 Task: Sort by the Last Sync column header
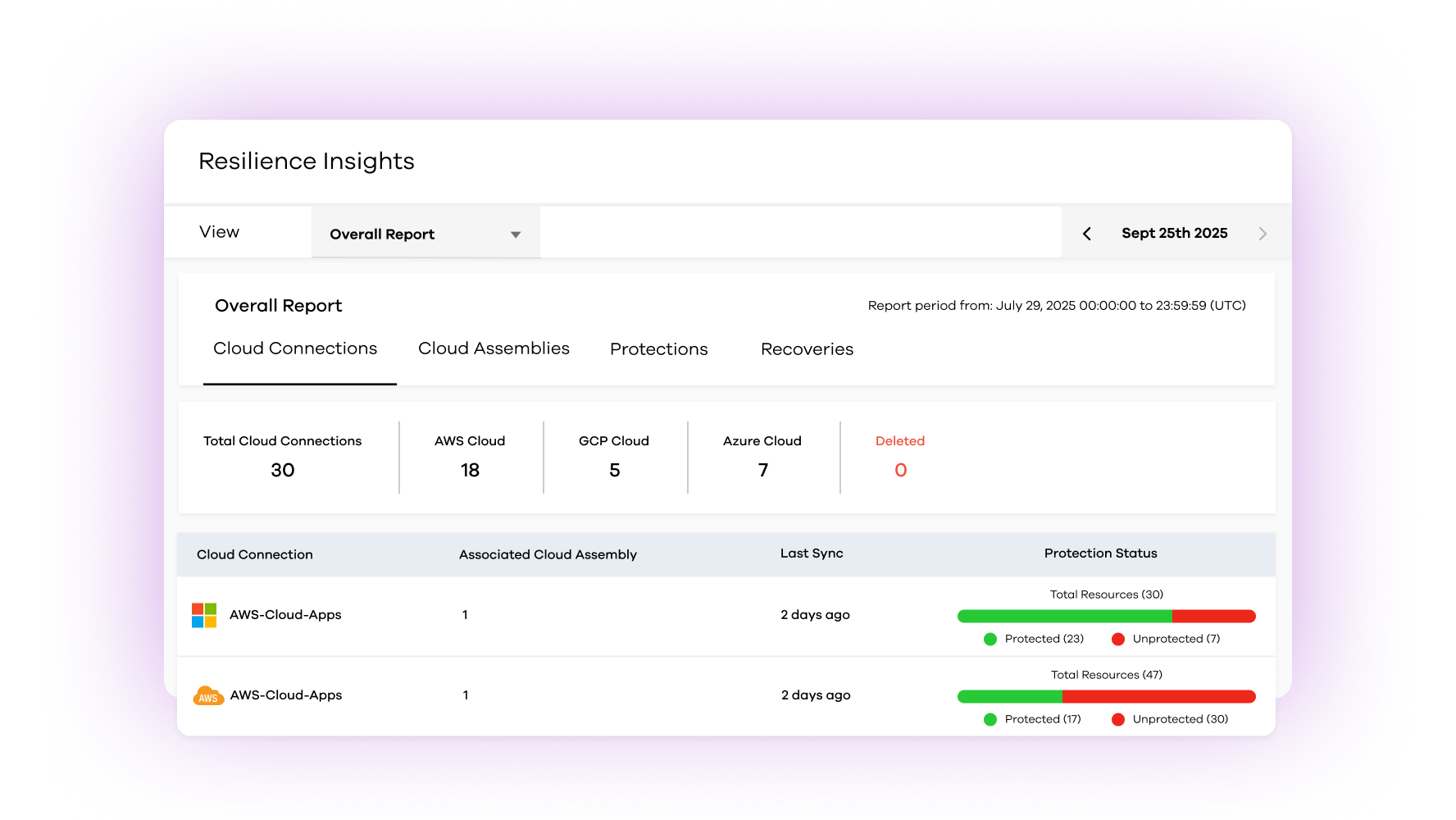click(x=812, y=553)
